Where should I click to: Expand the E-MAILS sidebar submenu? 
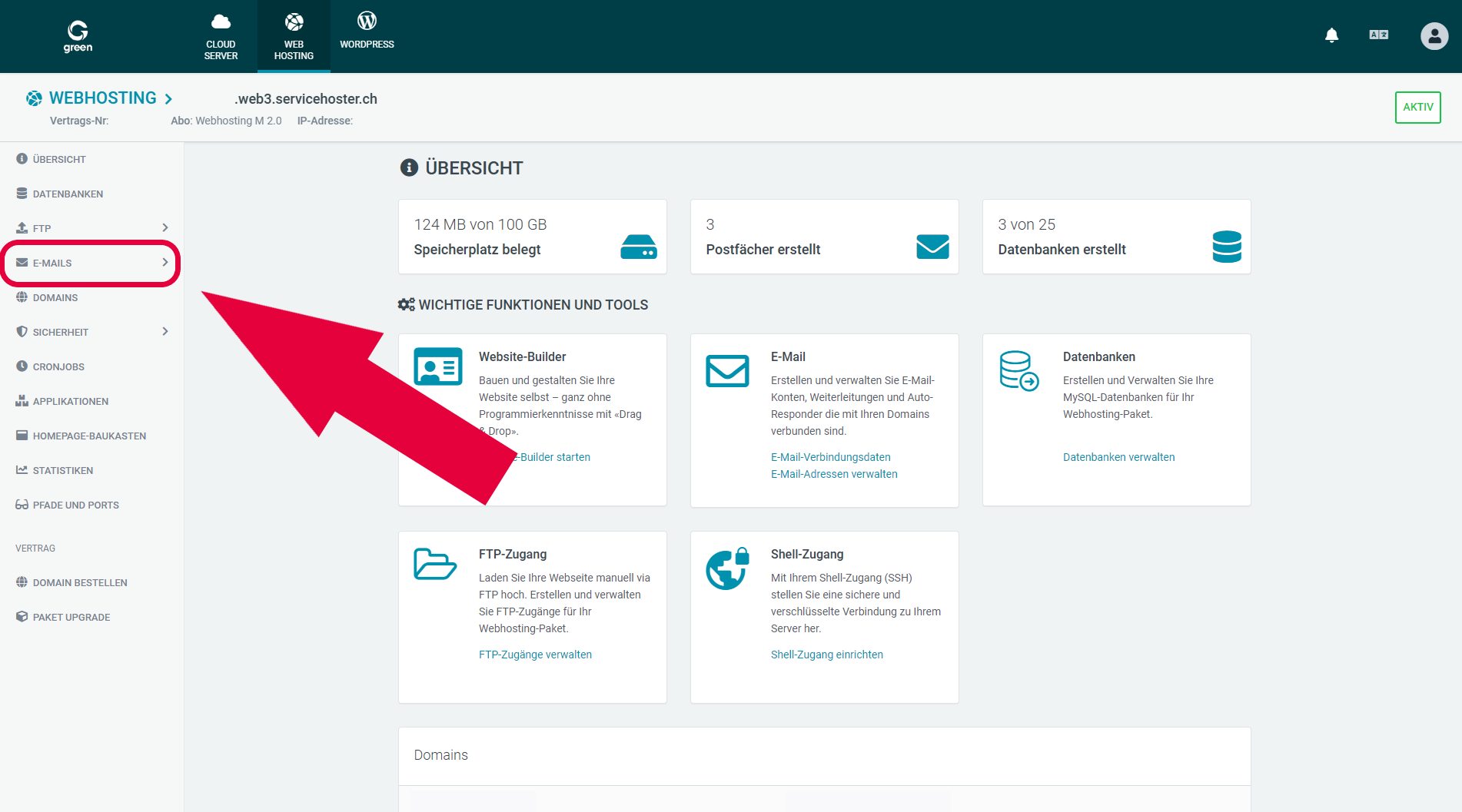click(x=164, y=263)
